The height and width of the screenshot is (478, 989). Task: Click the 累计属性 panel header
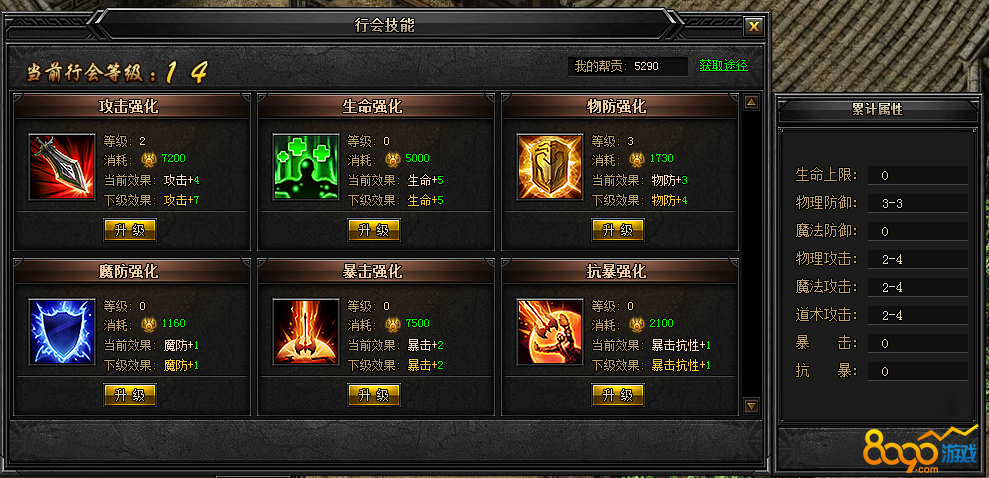click(x=877, y=110)
